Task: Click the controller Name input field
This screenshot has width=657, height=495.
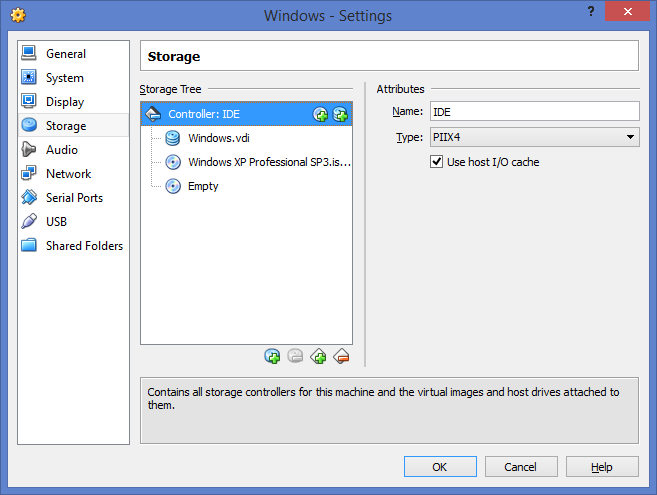Action: click(535, 112)
